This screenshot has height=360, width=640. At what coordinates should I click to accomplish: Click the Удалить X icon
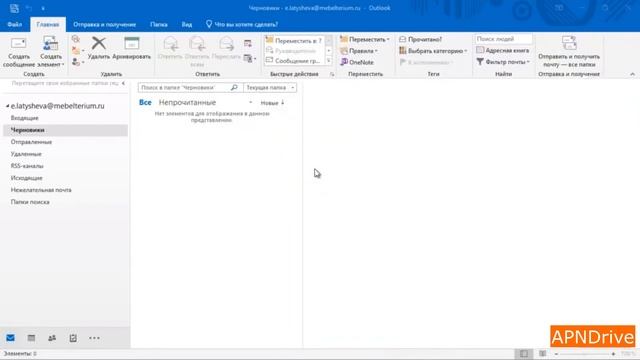point(98,43)
